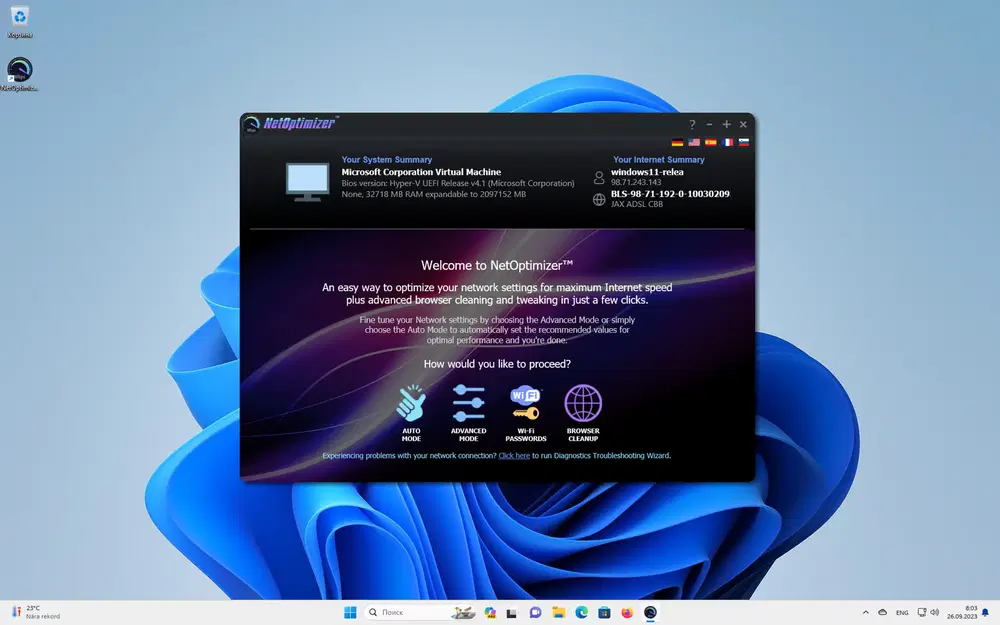Click the NetOptimizer taskbar icon

[x=650, y=612]
